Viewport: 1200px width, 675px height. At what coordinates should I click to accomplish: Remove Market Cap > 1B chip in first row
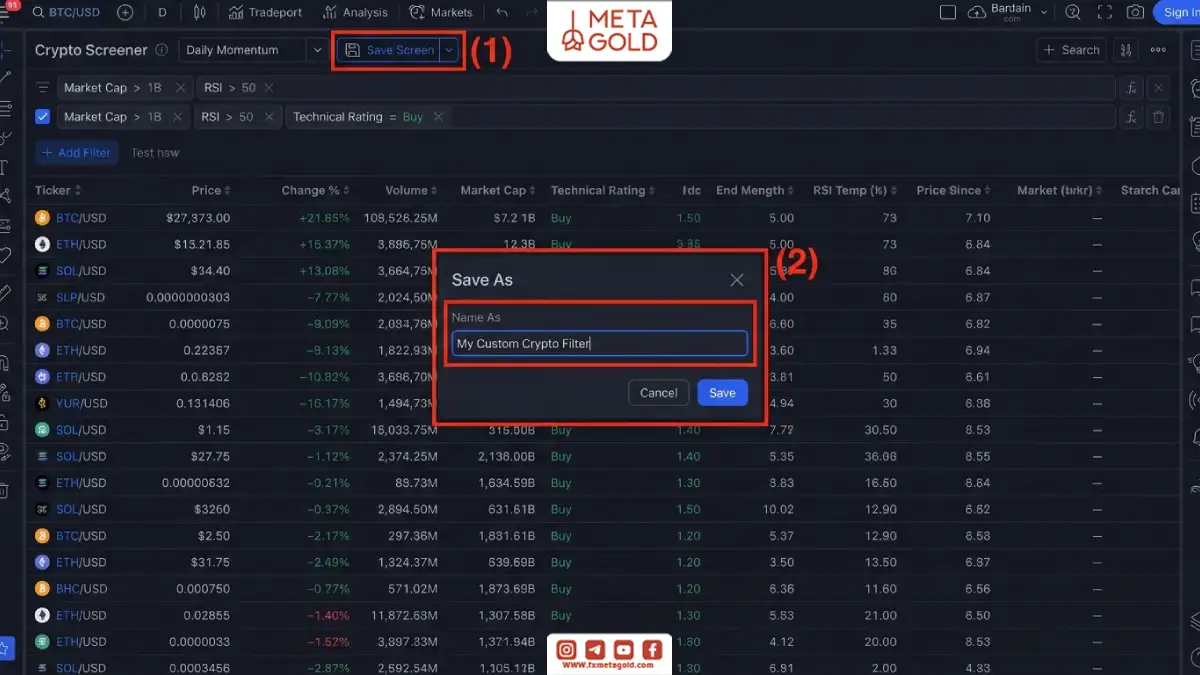(x=180, y=88)
